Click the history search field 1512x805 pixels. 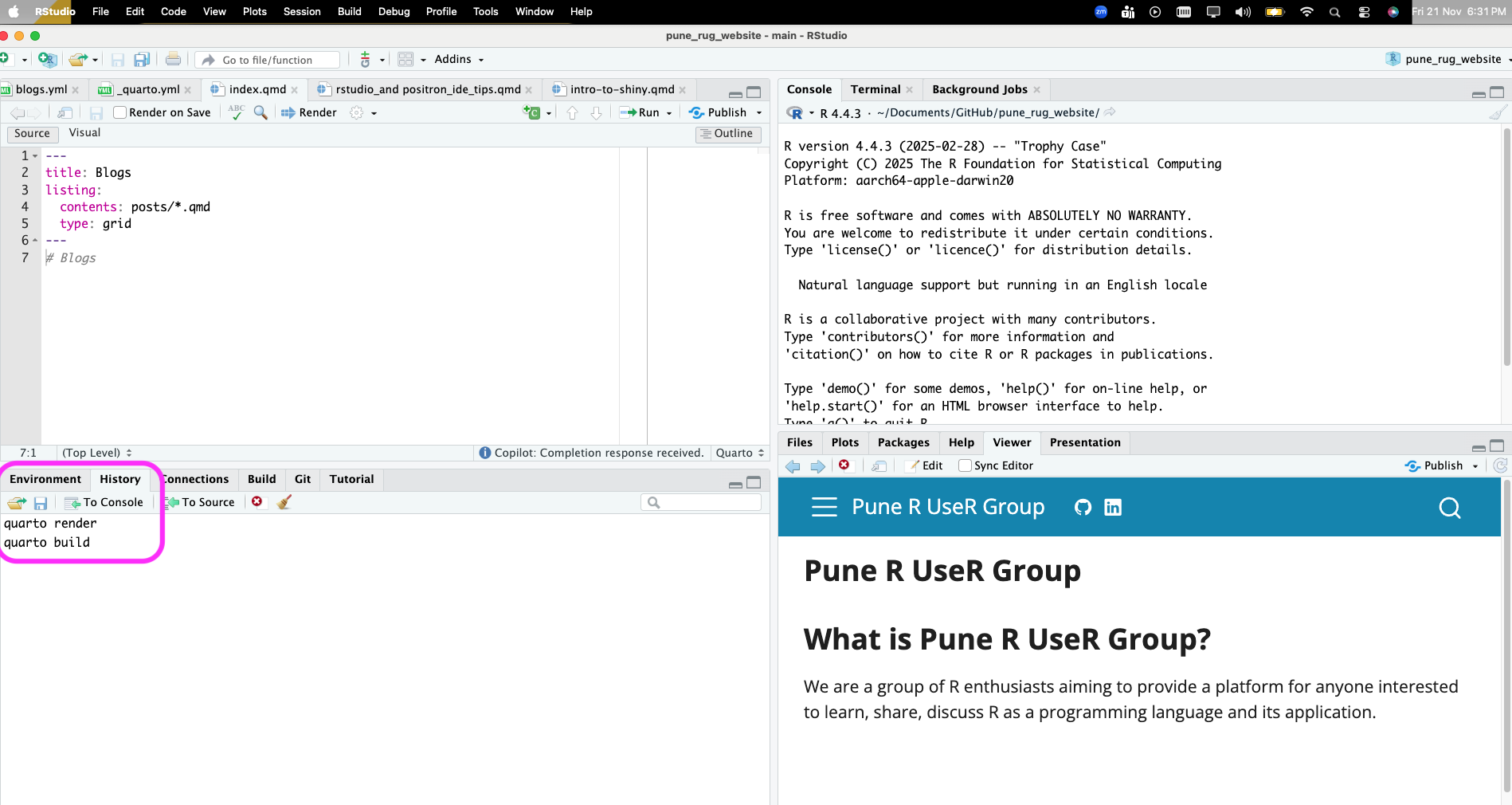coord(705,502)
